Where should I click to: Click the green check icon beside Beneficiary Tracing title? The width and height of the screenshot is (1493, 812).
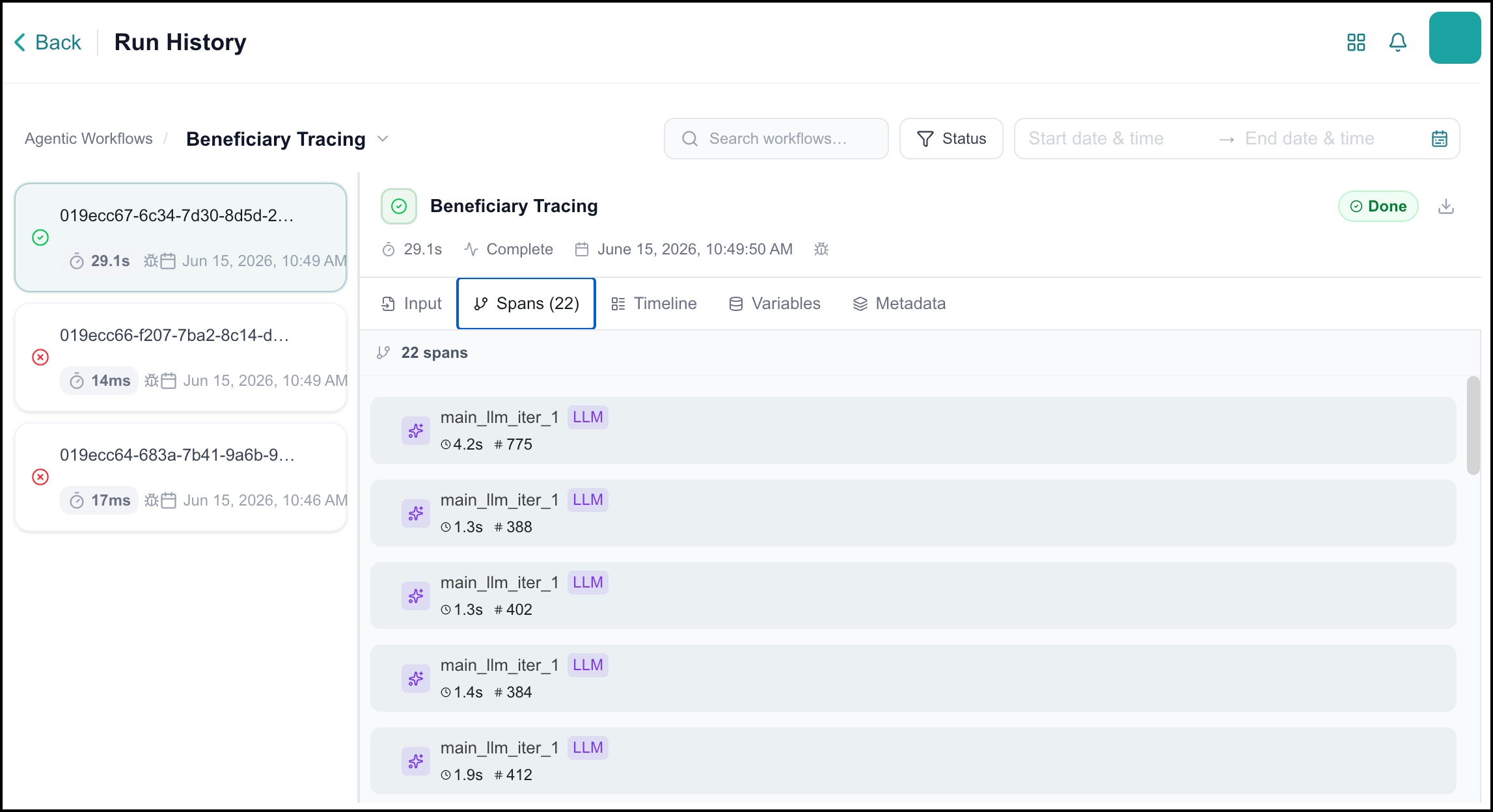[x=399, y=206]
